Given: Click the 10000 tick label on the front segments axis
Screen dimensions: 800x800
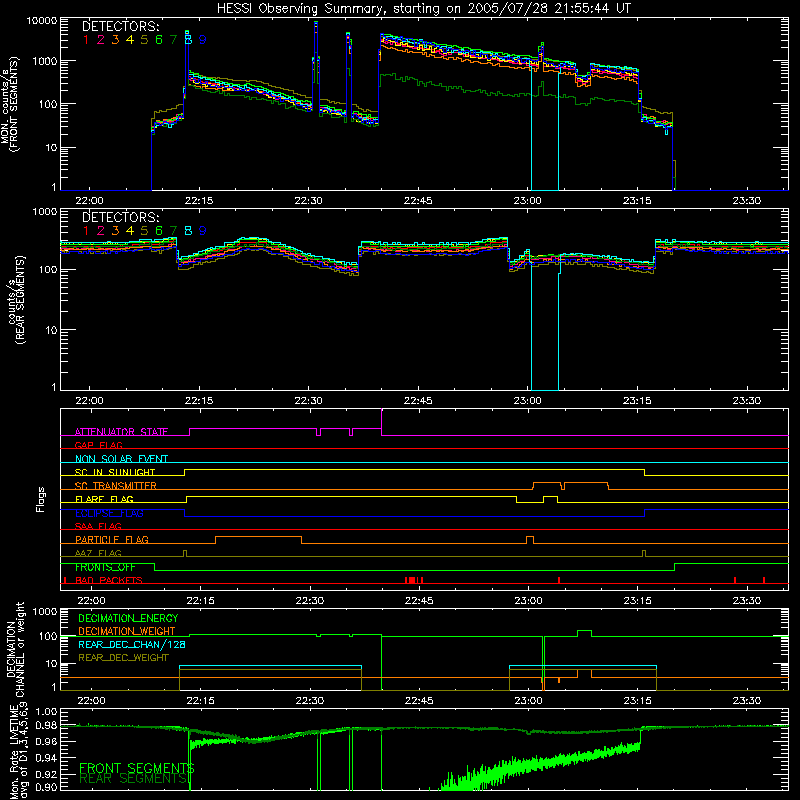Looking at the screenshot, I should pyautogui.click(x=42, y=20).
